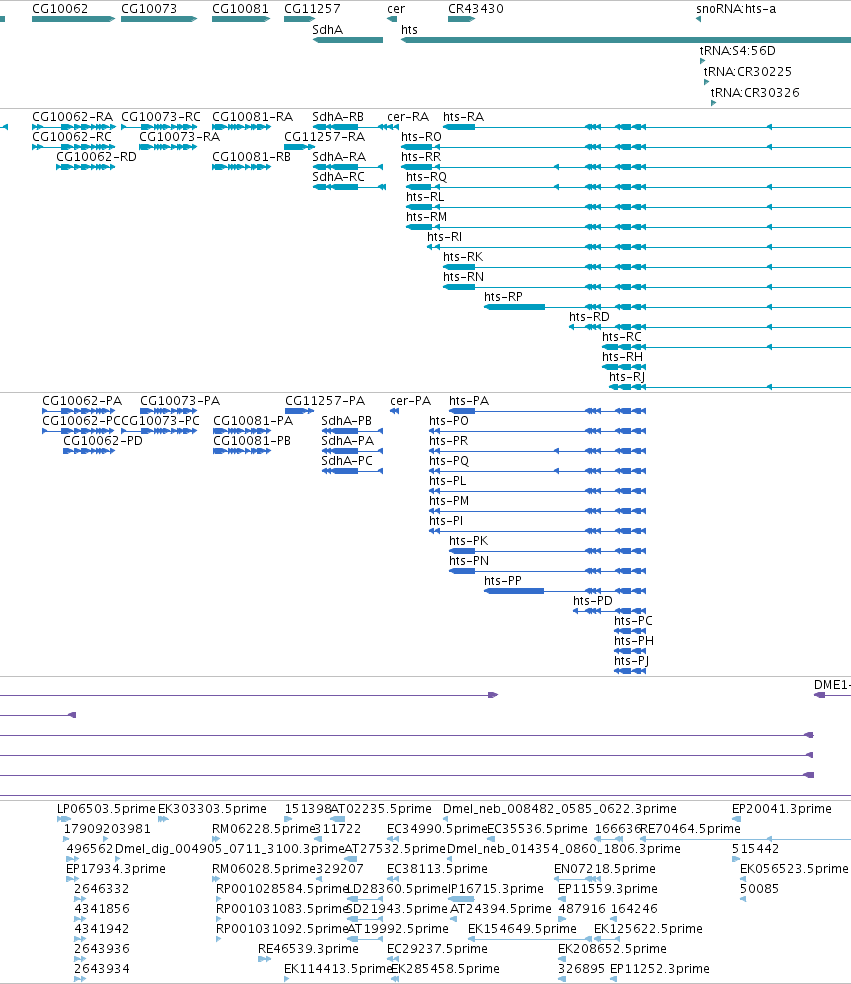The height and width of the screenshot is (984, 851).
Task: Click the CG10073 gene label
Action: (149, 9)
